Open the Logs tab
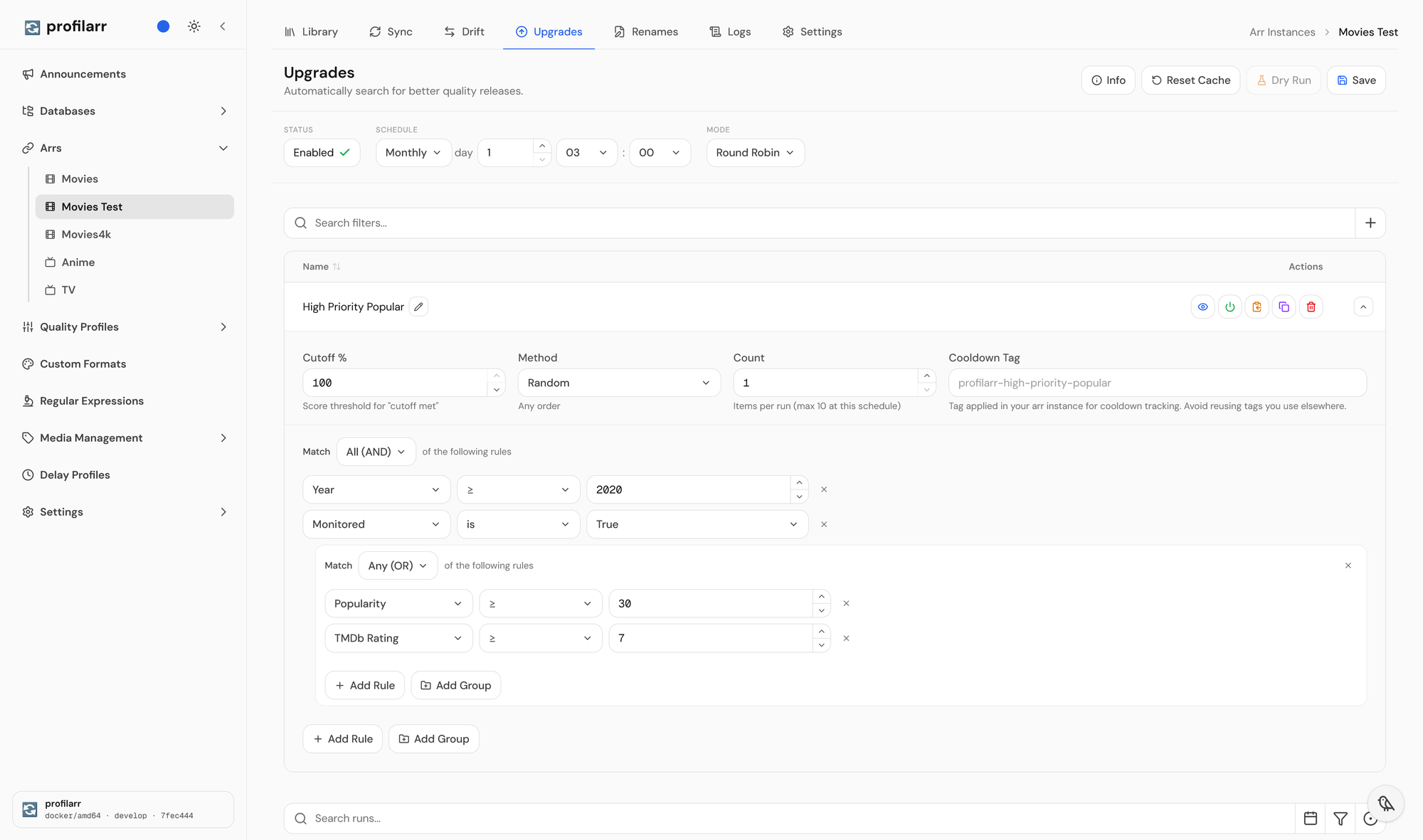The height and width of the screenshot is (840, 1423). pos(730,32)
